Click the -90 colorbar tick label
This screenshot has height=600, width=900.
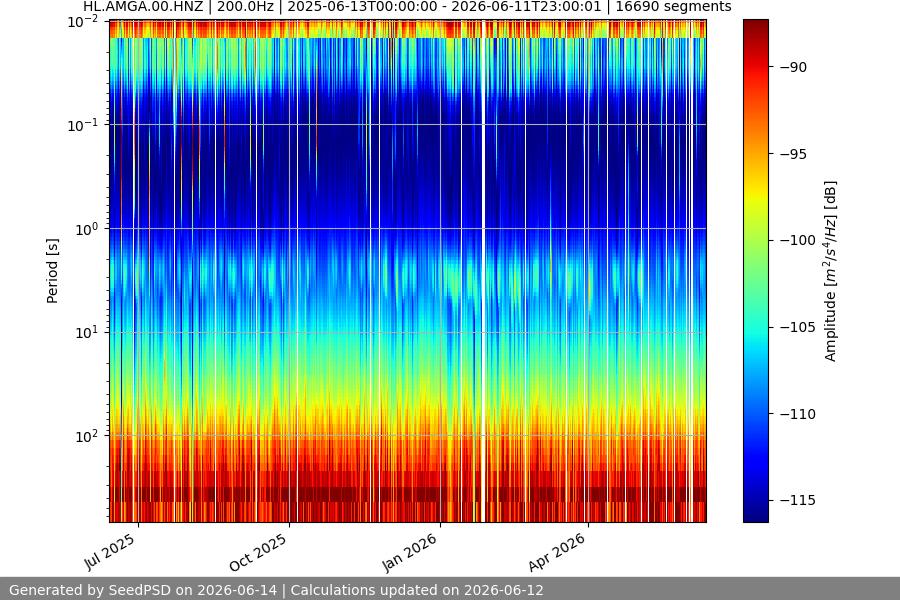pos(794,67)
